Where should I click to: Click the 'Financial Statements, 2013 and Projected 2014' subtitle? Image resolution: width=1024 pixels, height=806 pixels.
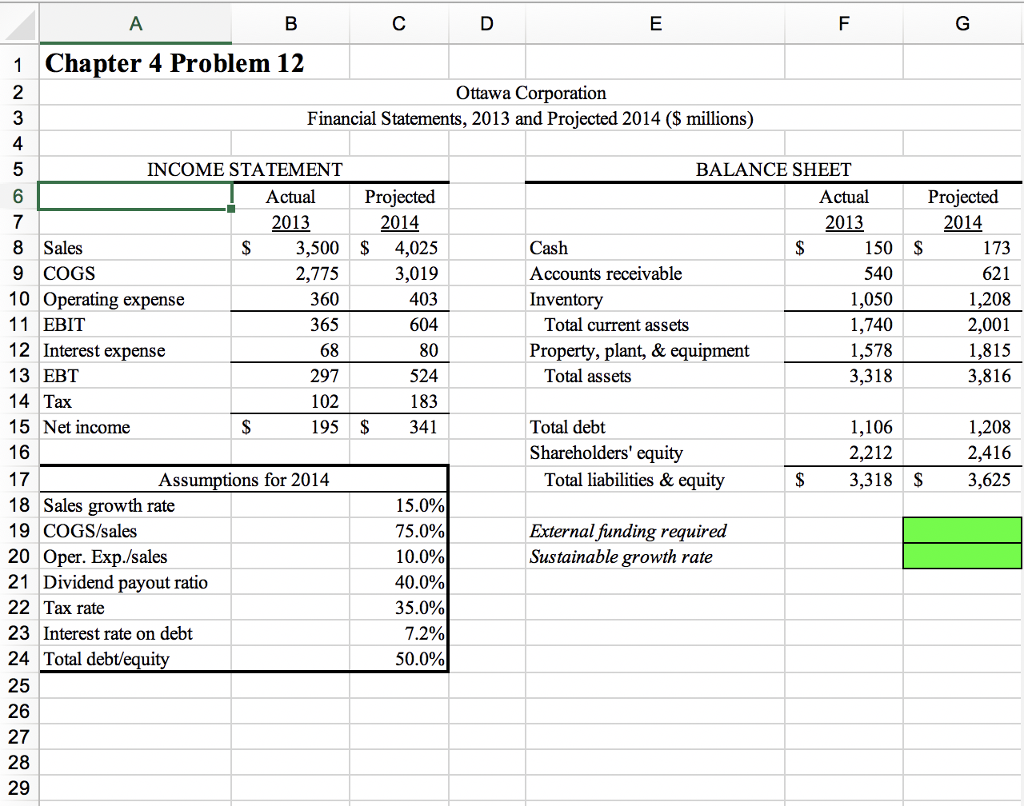530,118
